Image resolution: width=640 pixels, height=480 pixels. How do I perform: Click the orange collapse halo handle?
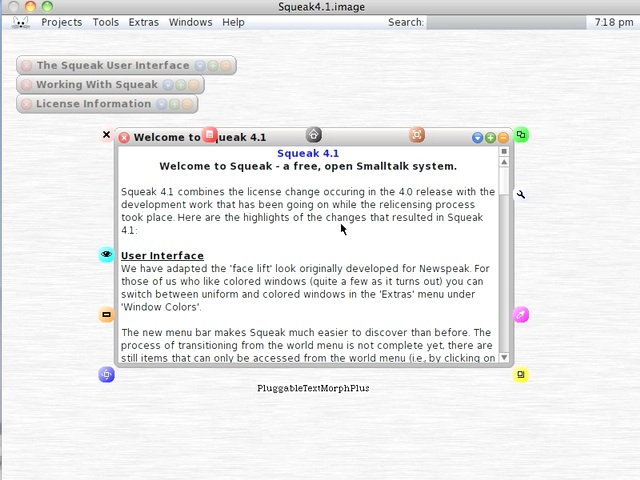[106, 315]
